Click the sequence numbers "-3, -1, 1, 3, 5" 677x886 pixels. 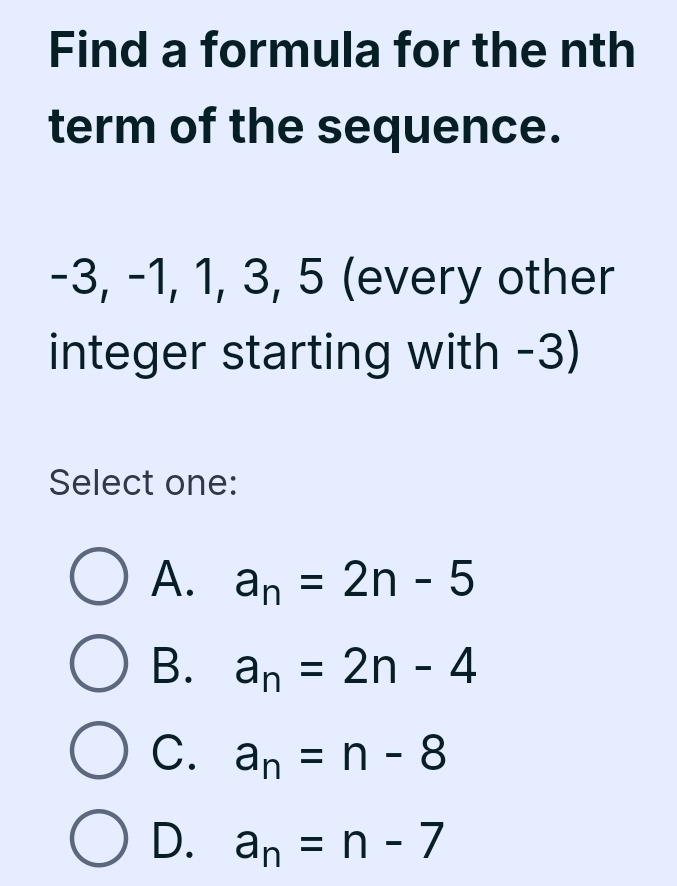click(187, 278)
